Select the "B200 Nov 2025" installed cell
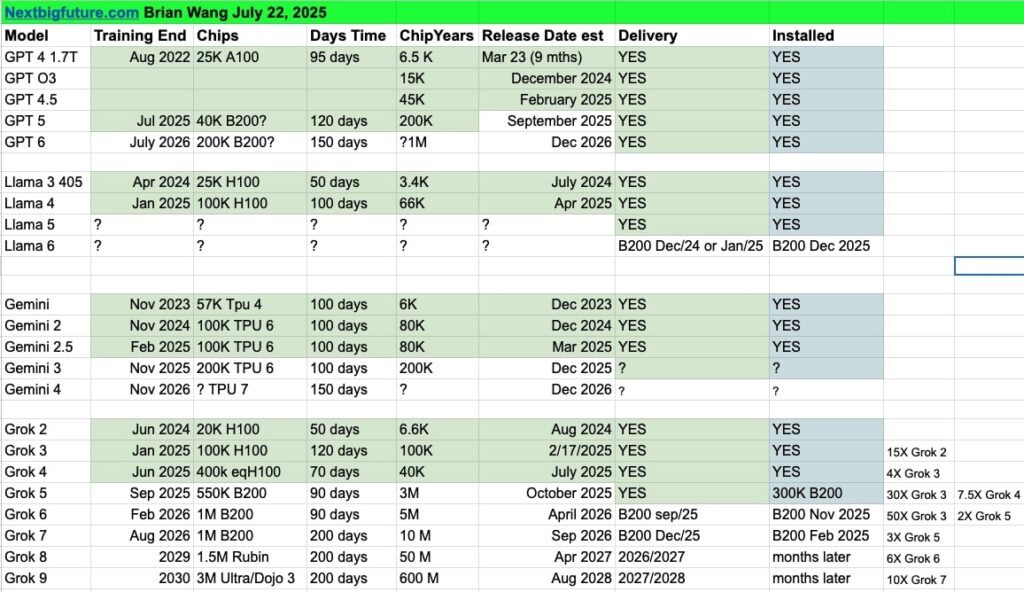Screen dimensions: 1024x592 [826, 514]
